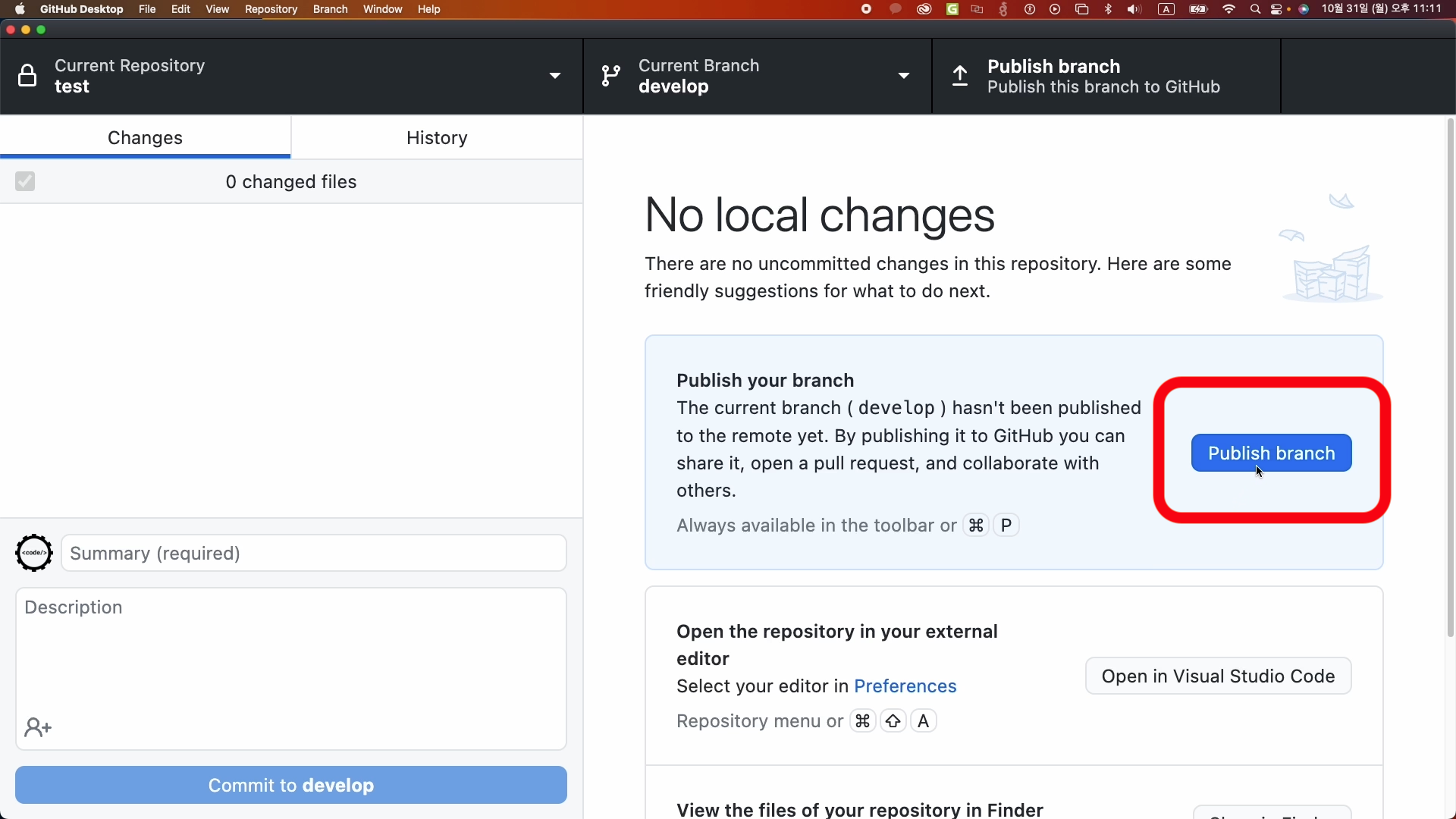Click the git branch icon in toolbar
This screenshot has height=819, width=1456.
610,76
